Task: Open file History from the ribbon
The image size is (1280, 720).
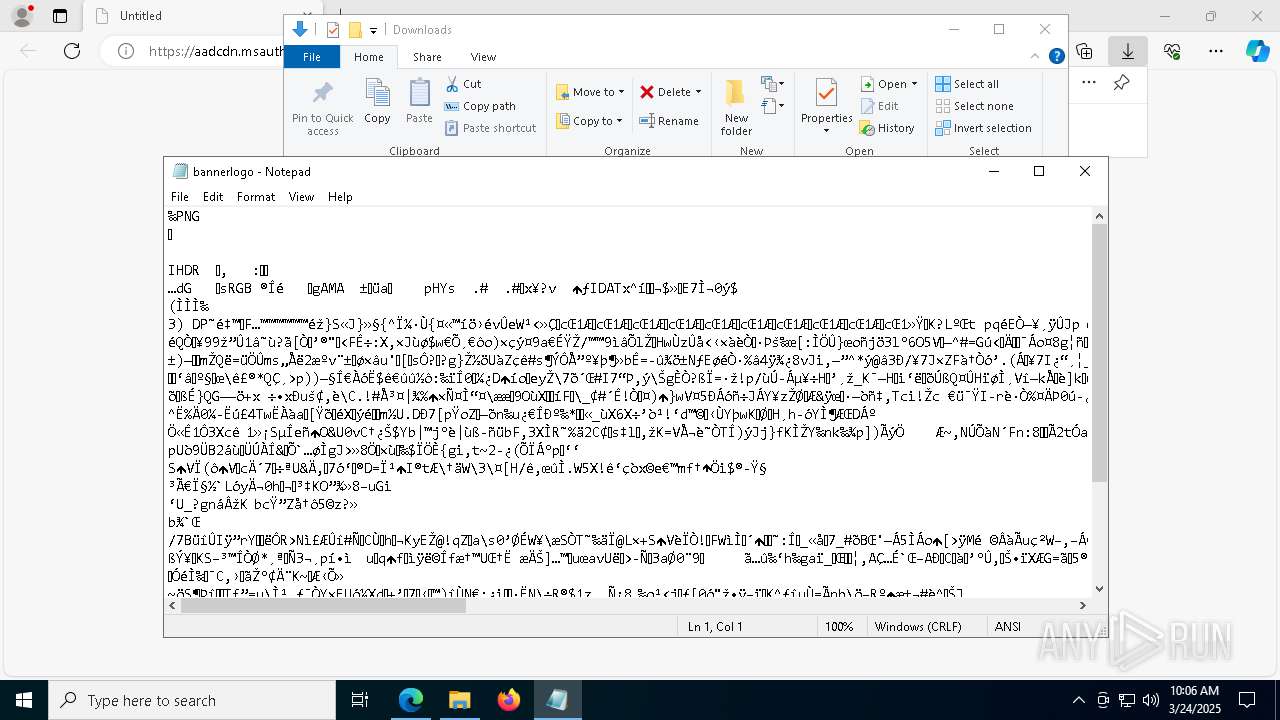Action: pyautogui.click(x=886, y=128)
